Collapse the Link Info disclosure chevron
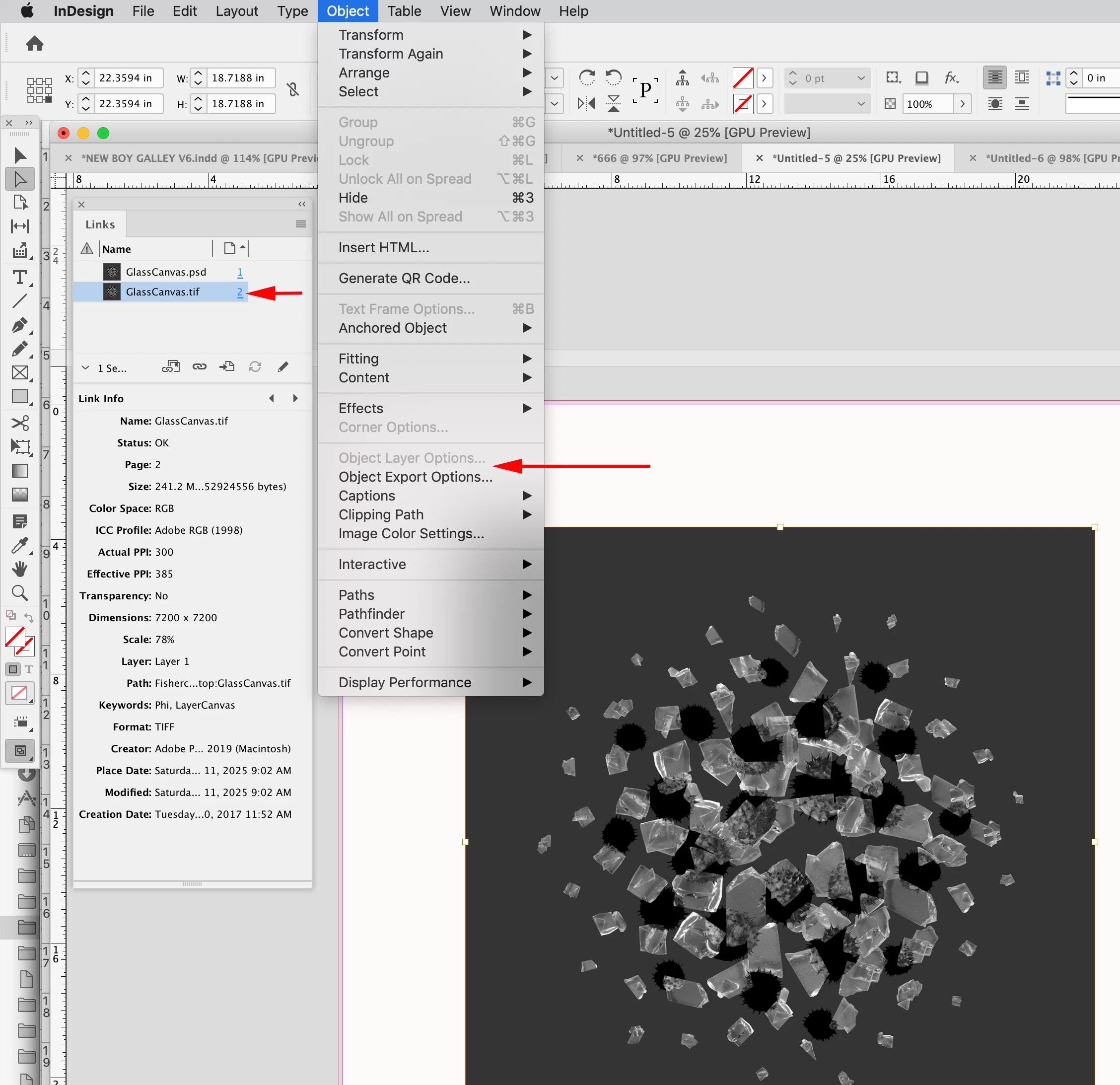This screenshot has height=1085, width=1120. (85, 367)
